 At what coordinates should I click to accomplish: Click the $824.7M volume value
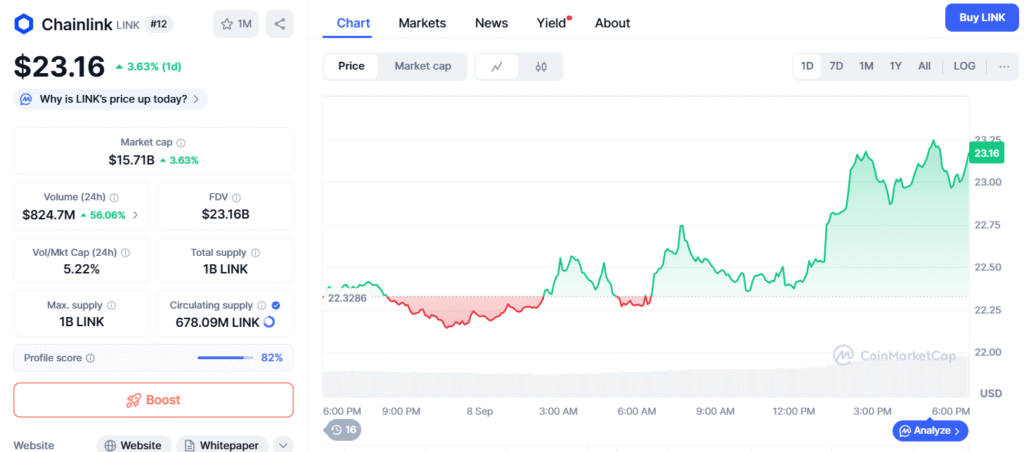coord(48,214)
